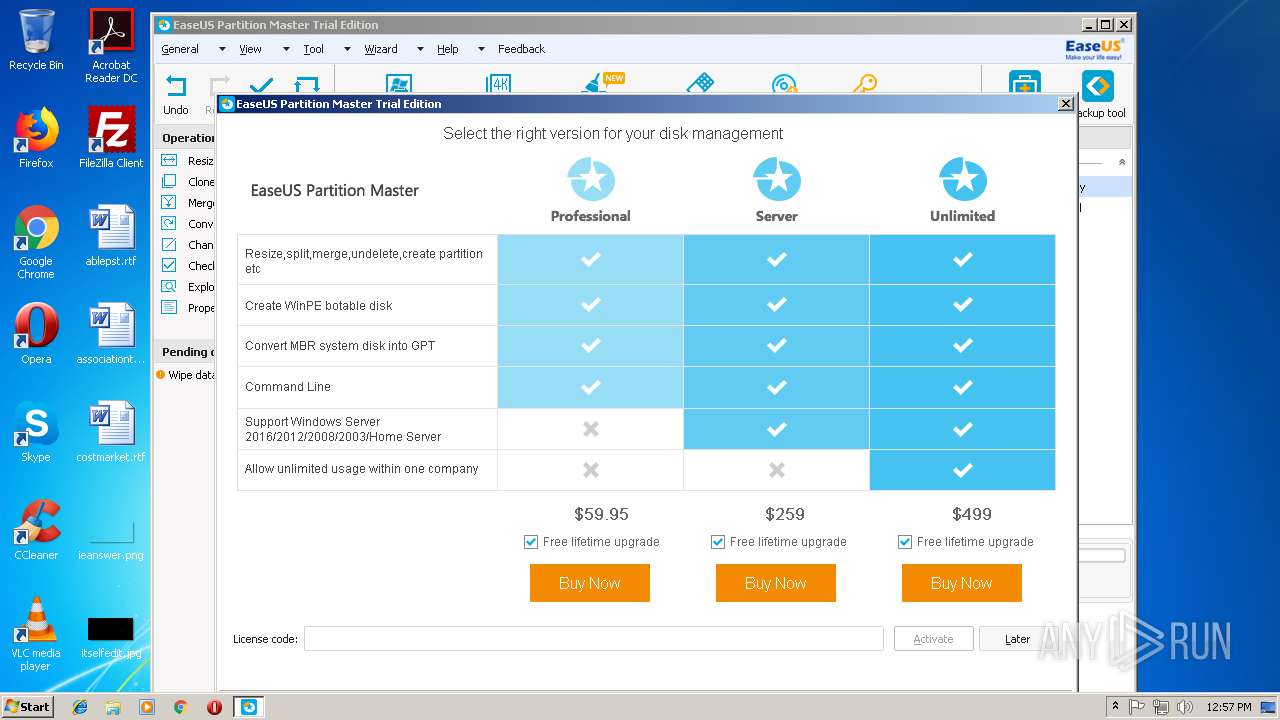Image resolution: width=1280 pixels, height=720 pixels.
Task: Click the Windows Start button
Action: pyautogui.click(x=28, y=707)
